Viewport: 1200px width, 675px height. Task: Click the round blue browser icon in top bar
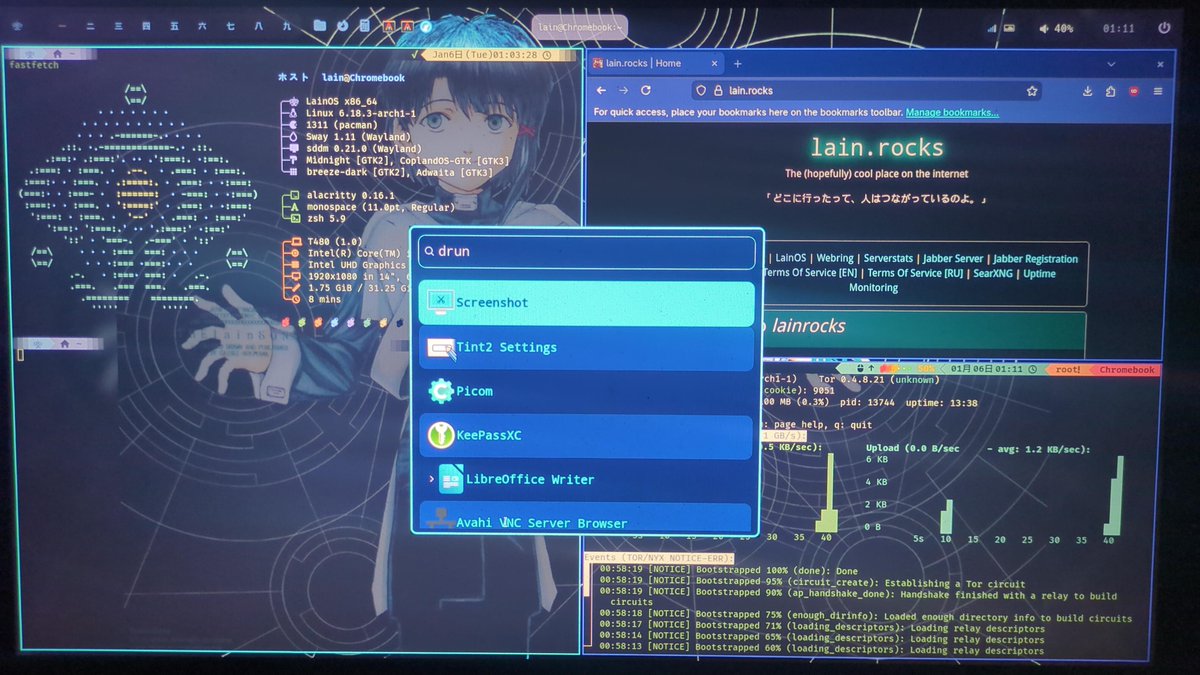pos(426,27)
